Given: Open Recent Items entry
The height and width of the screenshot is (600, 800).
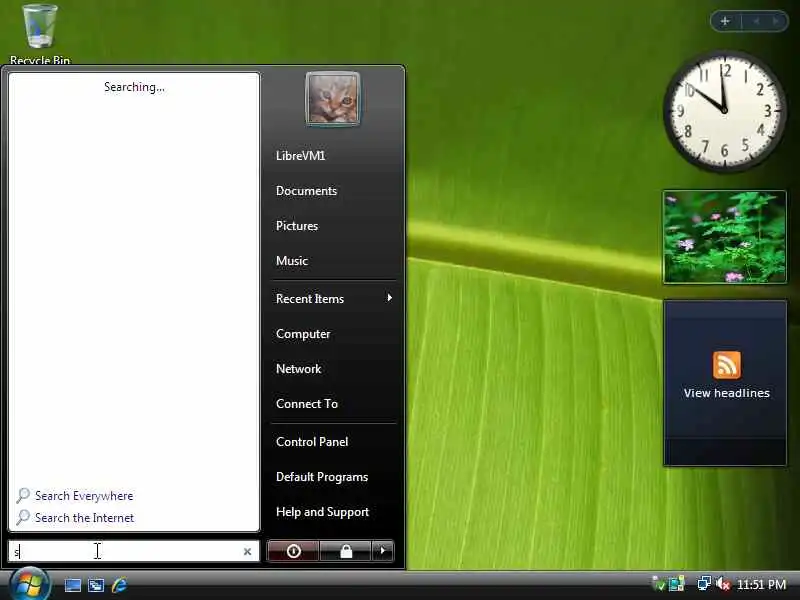Looking at the screenshot, I should point(310,299).
